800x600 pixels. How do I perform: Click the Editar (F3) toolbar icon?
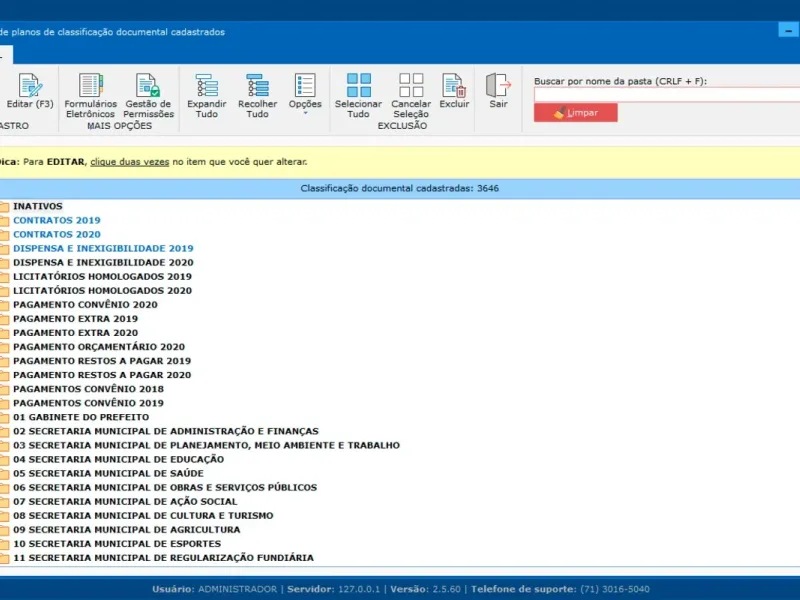coord(30,86)
